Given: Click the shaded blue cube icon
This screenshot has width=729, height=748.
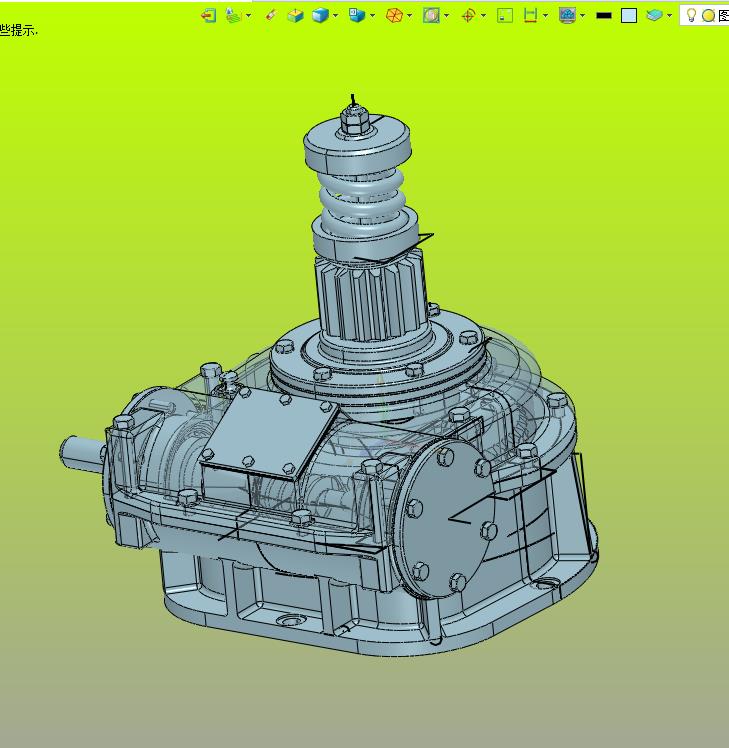Looking at the screenshot, I should (320, 15).
